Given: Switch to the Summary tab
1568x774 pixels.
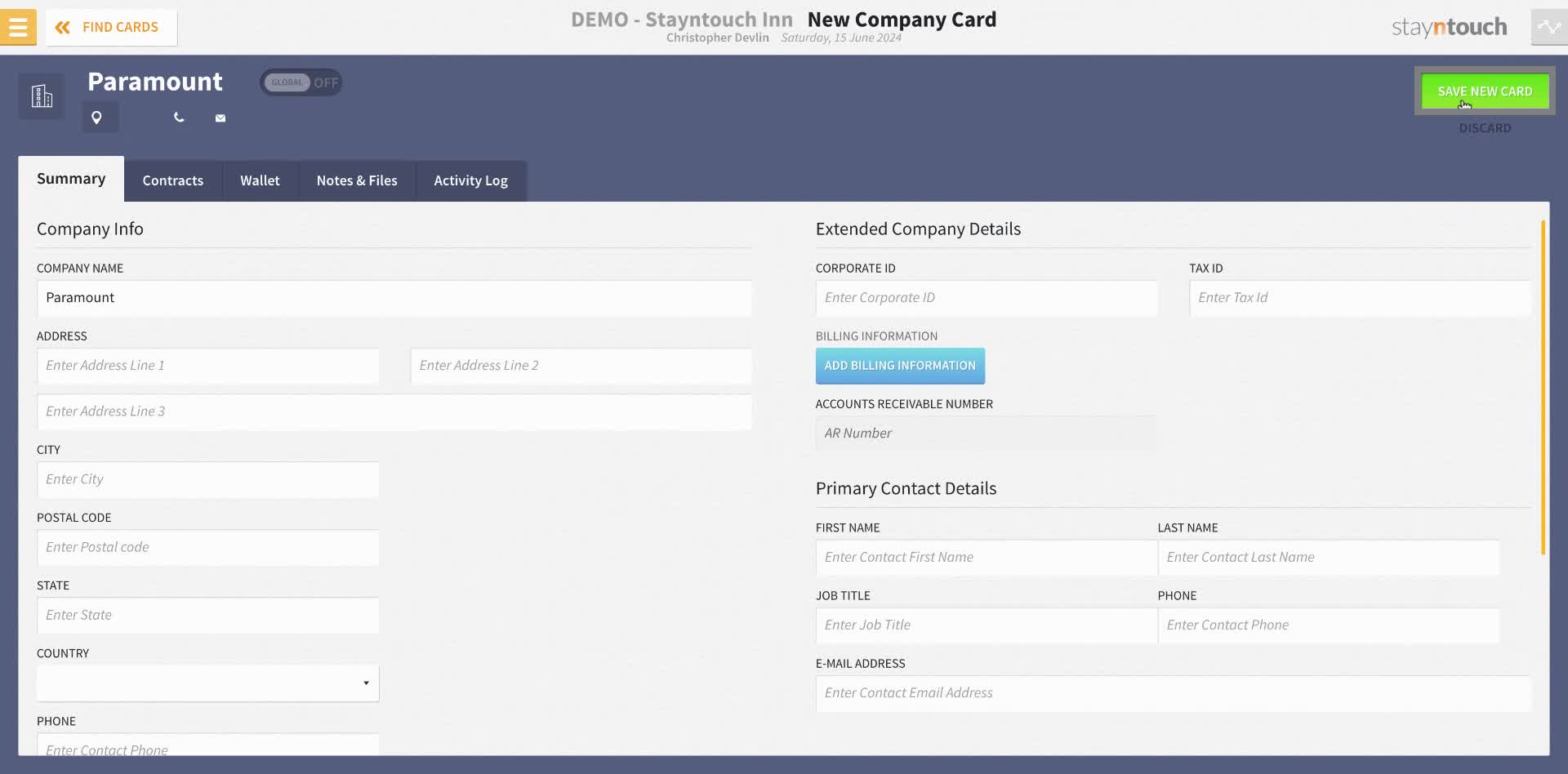Looking at the screenshot, I should point(71,179).
